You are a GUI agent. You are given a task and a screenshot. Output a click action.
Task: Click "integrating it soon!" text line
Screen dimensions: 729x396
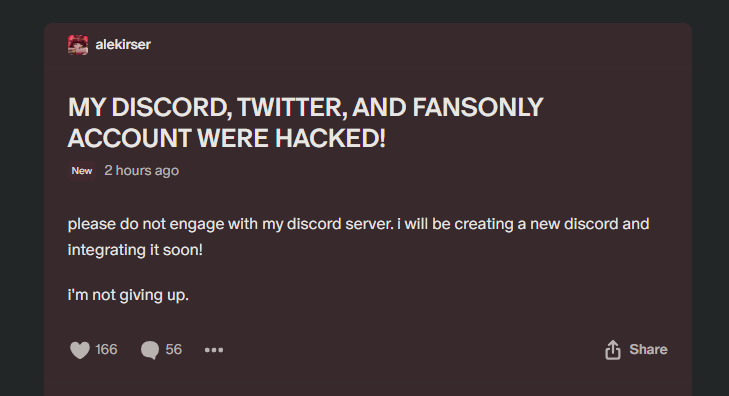point(135,250)
